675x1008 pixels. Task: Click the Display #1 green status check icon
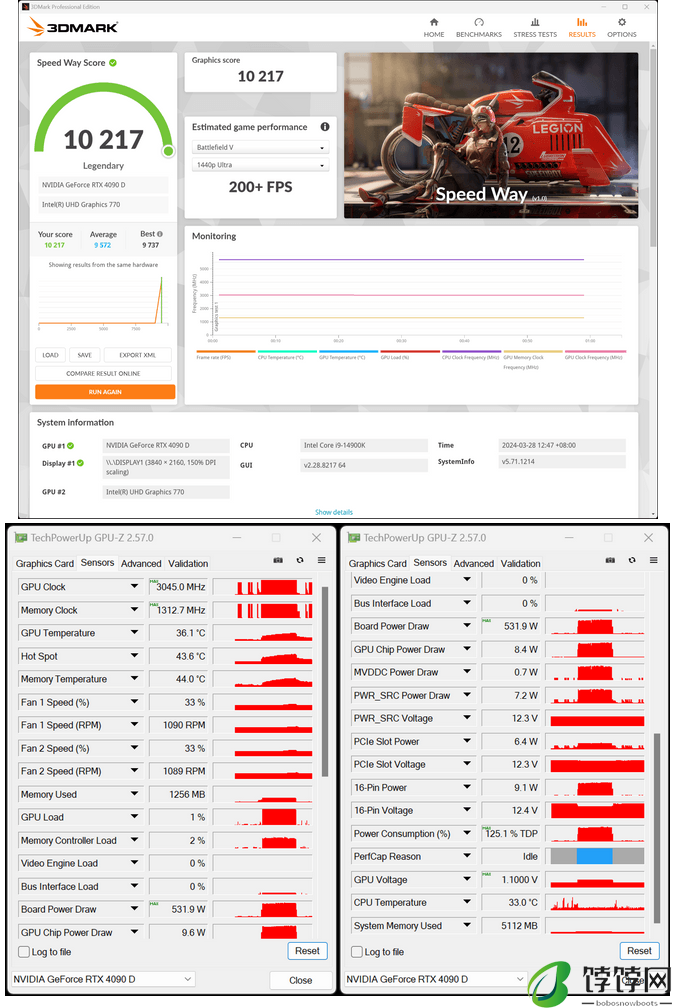pos(80,463)
